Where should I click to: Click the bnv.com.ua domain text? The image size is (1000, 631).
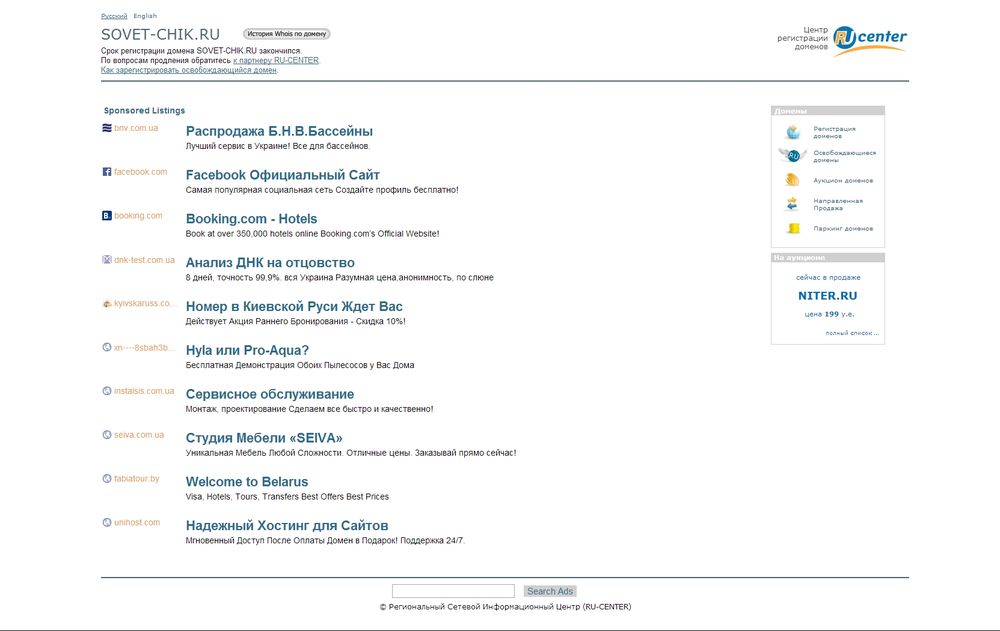(x=136, y=128)
